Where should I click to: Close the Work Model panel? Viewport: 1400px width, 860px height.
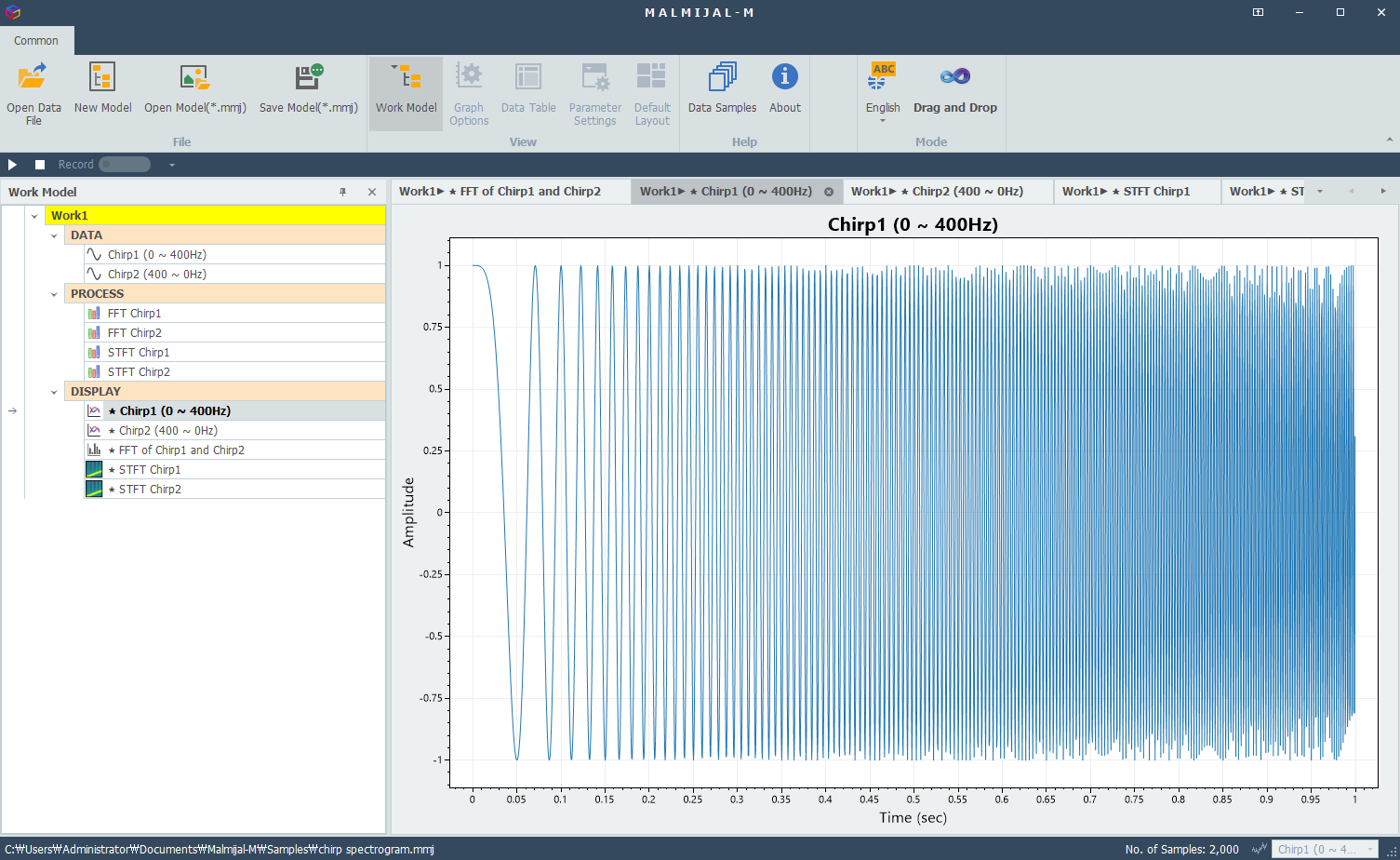(x=372, y=192)
